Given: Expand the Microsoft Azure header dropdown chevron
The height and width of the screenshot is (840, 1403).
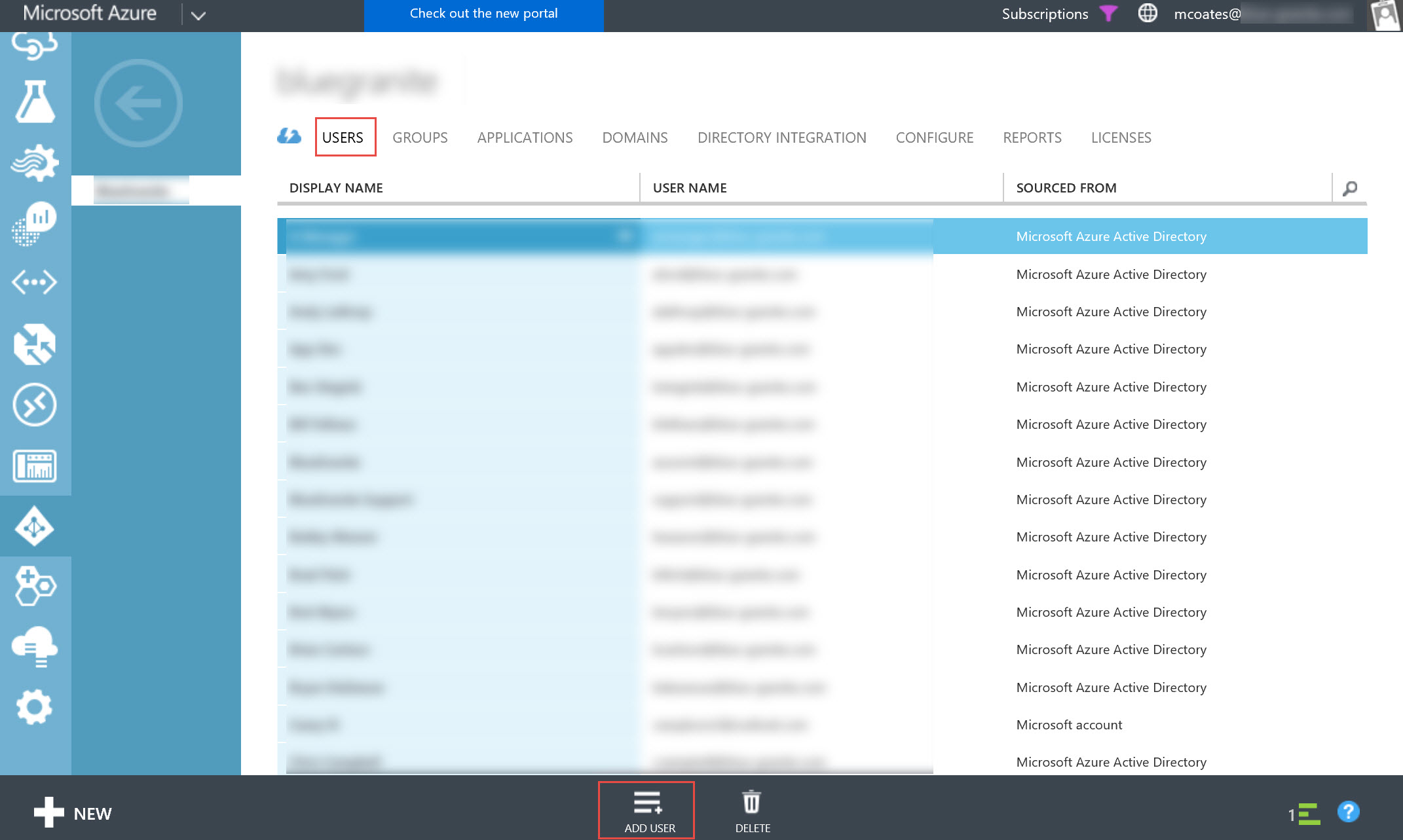Looking at the screenshot, I should click(x=198, y=15).
